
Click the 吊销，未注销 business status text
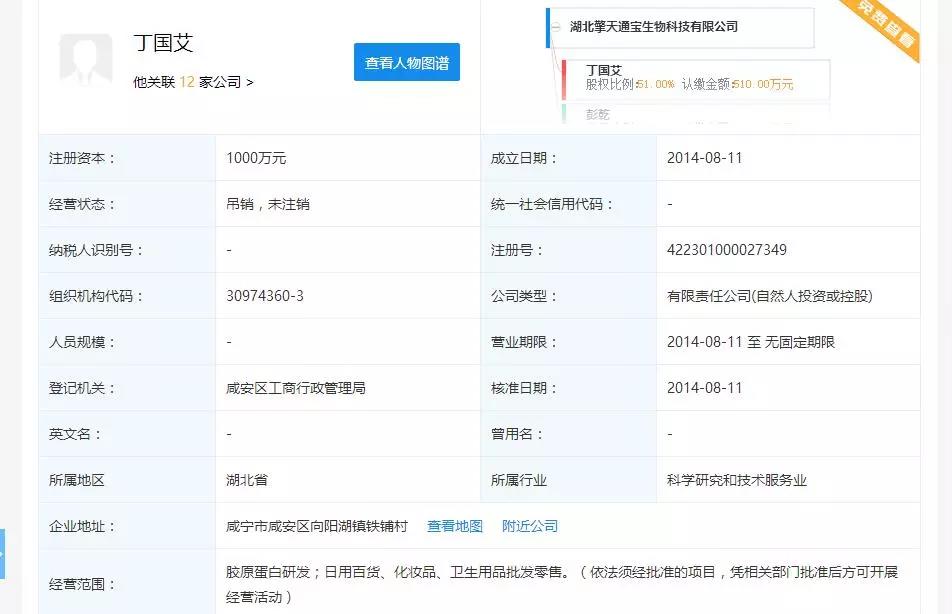pos(268,204)
